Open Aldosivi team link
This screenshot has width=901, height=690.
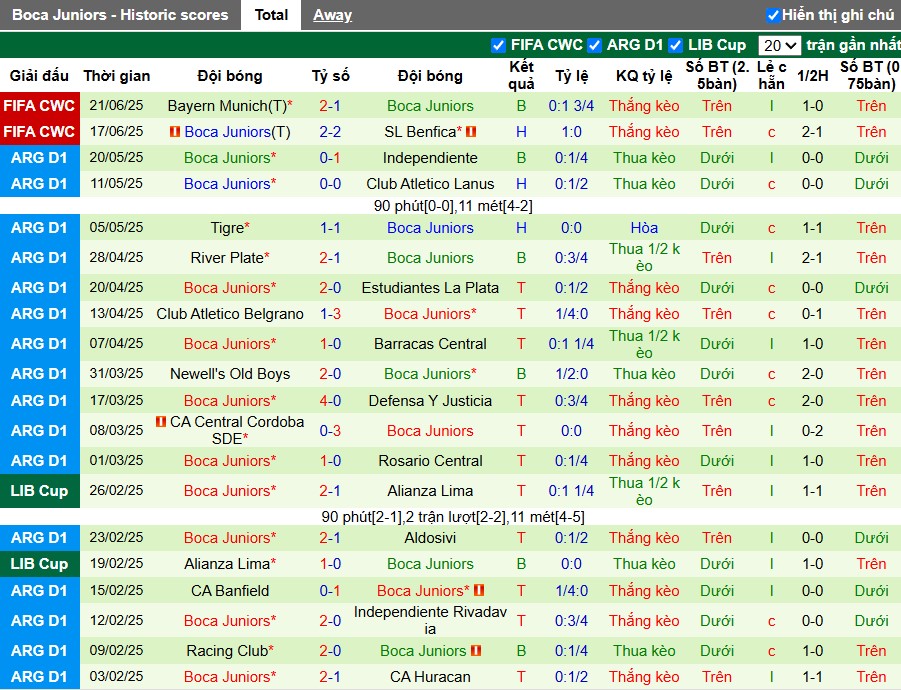430,538
